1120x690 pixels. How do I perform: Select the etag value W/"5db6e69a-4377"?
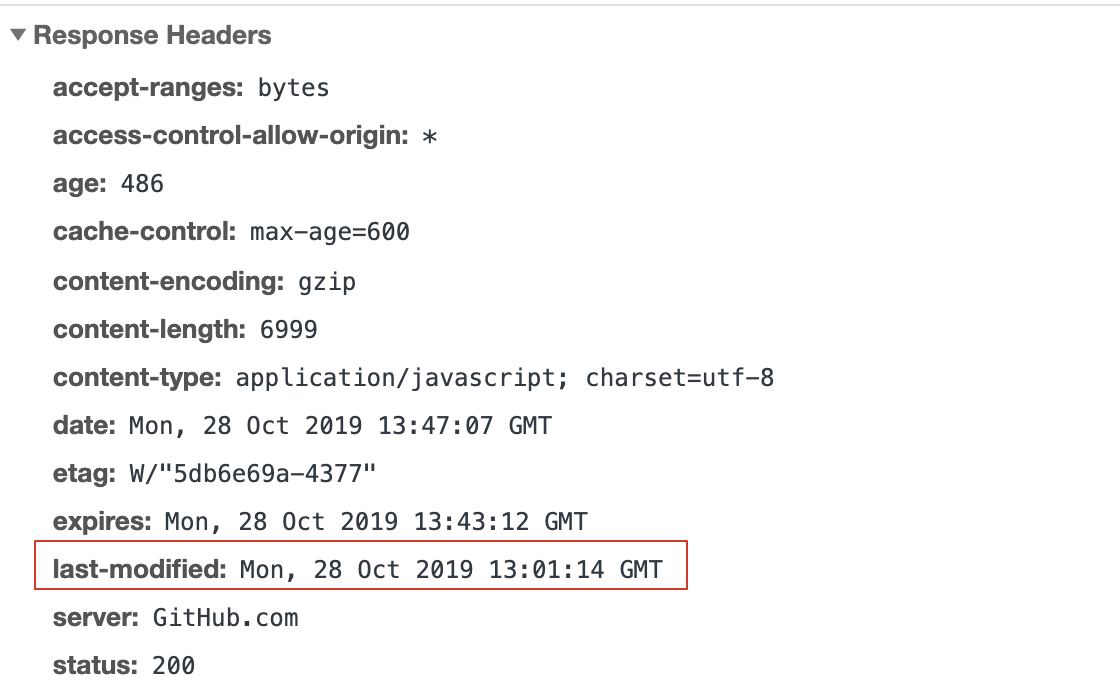click(253, 474)
